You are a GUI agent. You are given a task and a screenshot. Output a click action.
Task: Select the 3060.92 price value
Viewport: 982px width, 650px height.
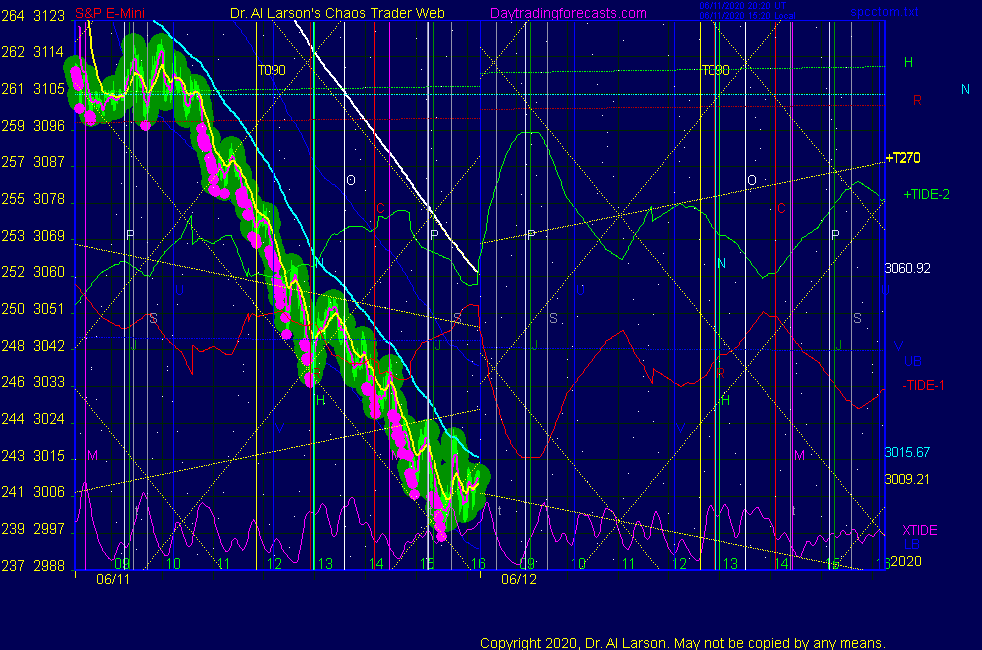tap(907, 268)
